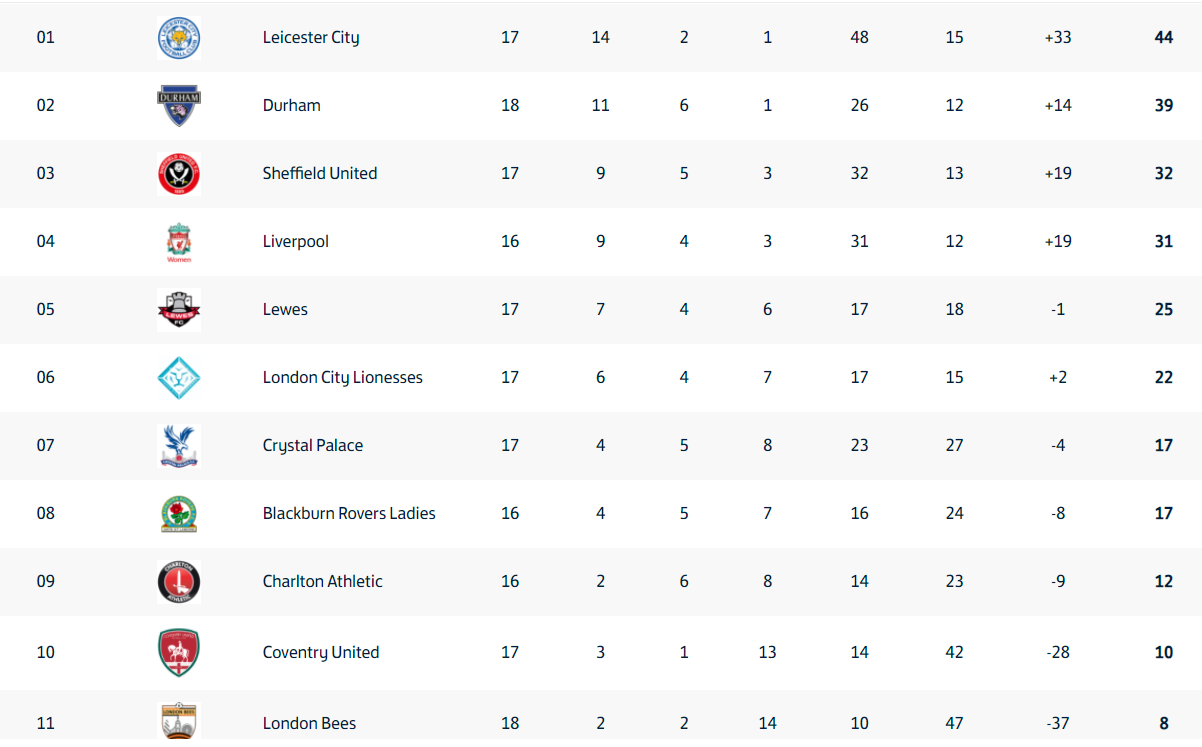Select the London Bees logo
The image size is (1202, 747).
[x=179, y=722]
